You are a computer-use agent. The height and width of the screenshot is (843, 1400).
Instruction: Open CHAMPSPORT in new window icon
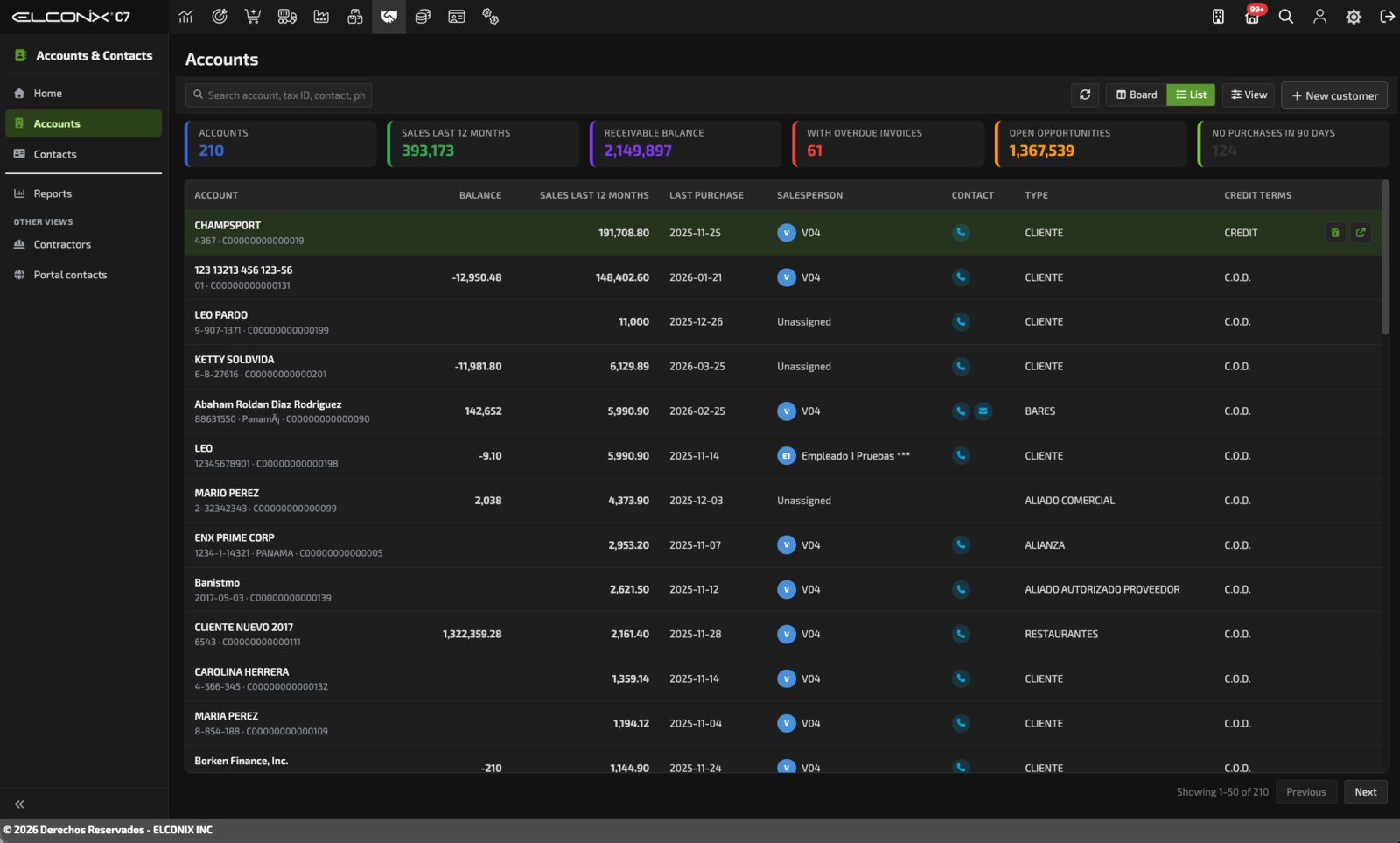pyautogui.click(x=1361, y=233)
